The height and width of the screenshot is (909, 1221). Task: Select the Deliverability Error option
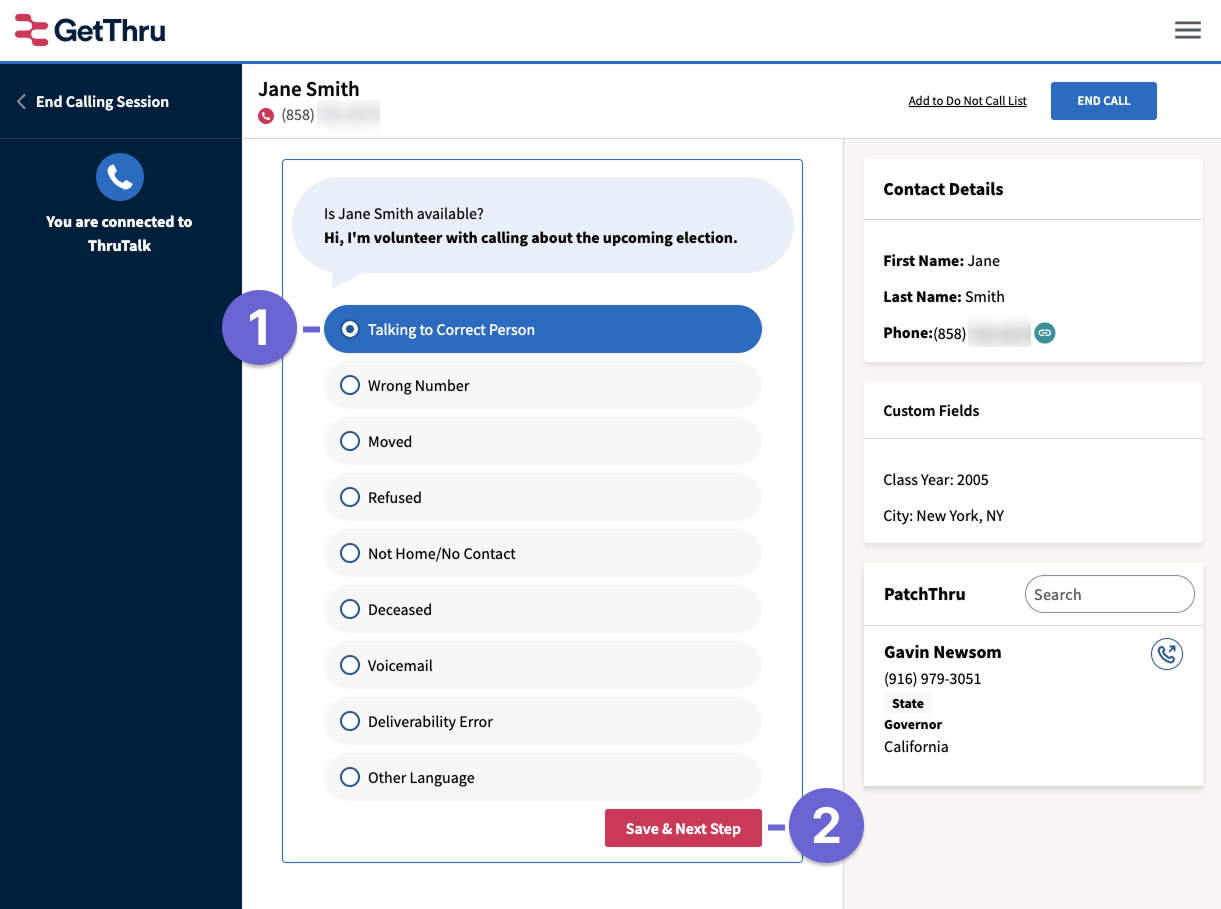[x=543, y=721]
